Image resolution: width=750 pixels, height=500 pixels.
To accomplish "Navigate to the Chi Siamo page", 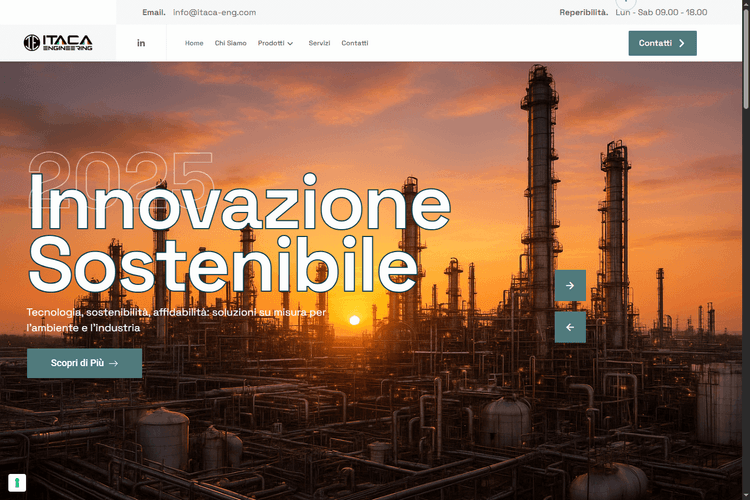I will (x=230, y=43).
